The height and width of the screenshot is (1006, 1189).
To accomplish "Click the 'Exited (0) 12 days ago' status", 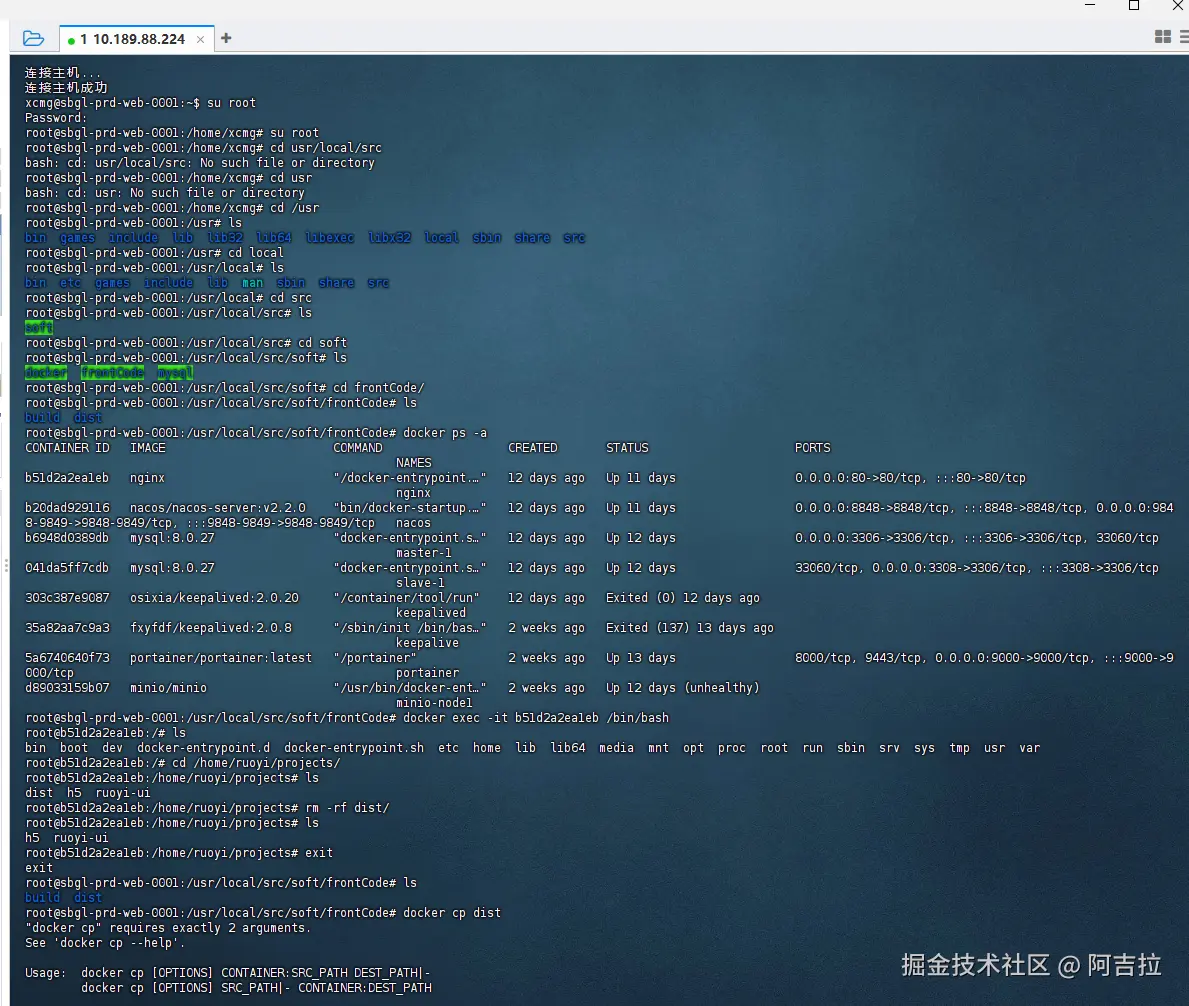I will coord(682,597).
